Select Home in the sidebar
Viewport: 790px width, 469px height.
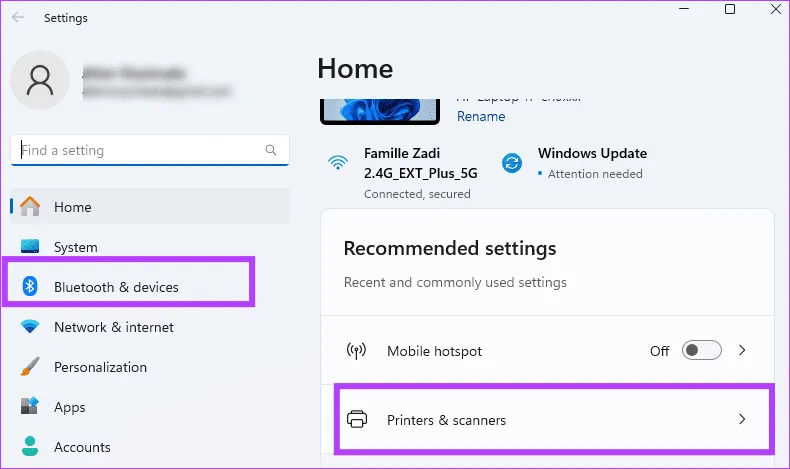click(x=72, y=207)
